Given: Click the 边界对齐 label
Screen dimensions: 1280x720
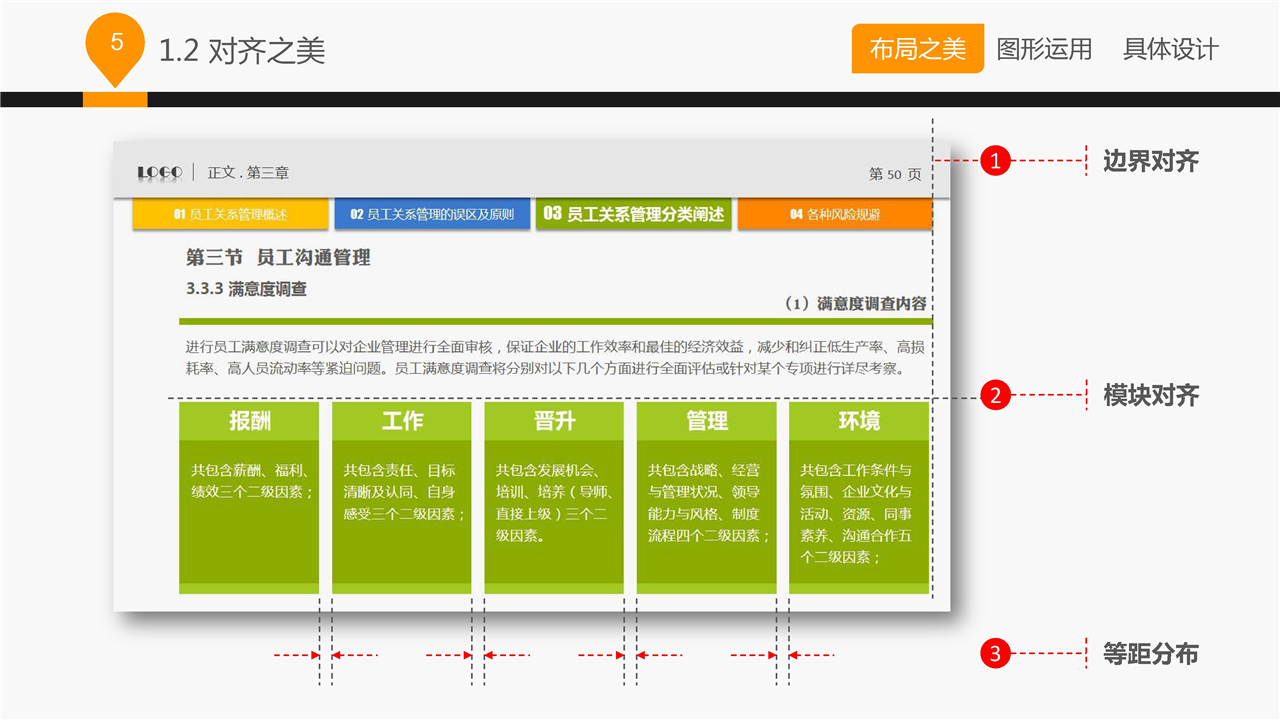Looking at the screenshot, I should click(1150, 161).
